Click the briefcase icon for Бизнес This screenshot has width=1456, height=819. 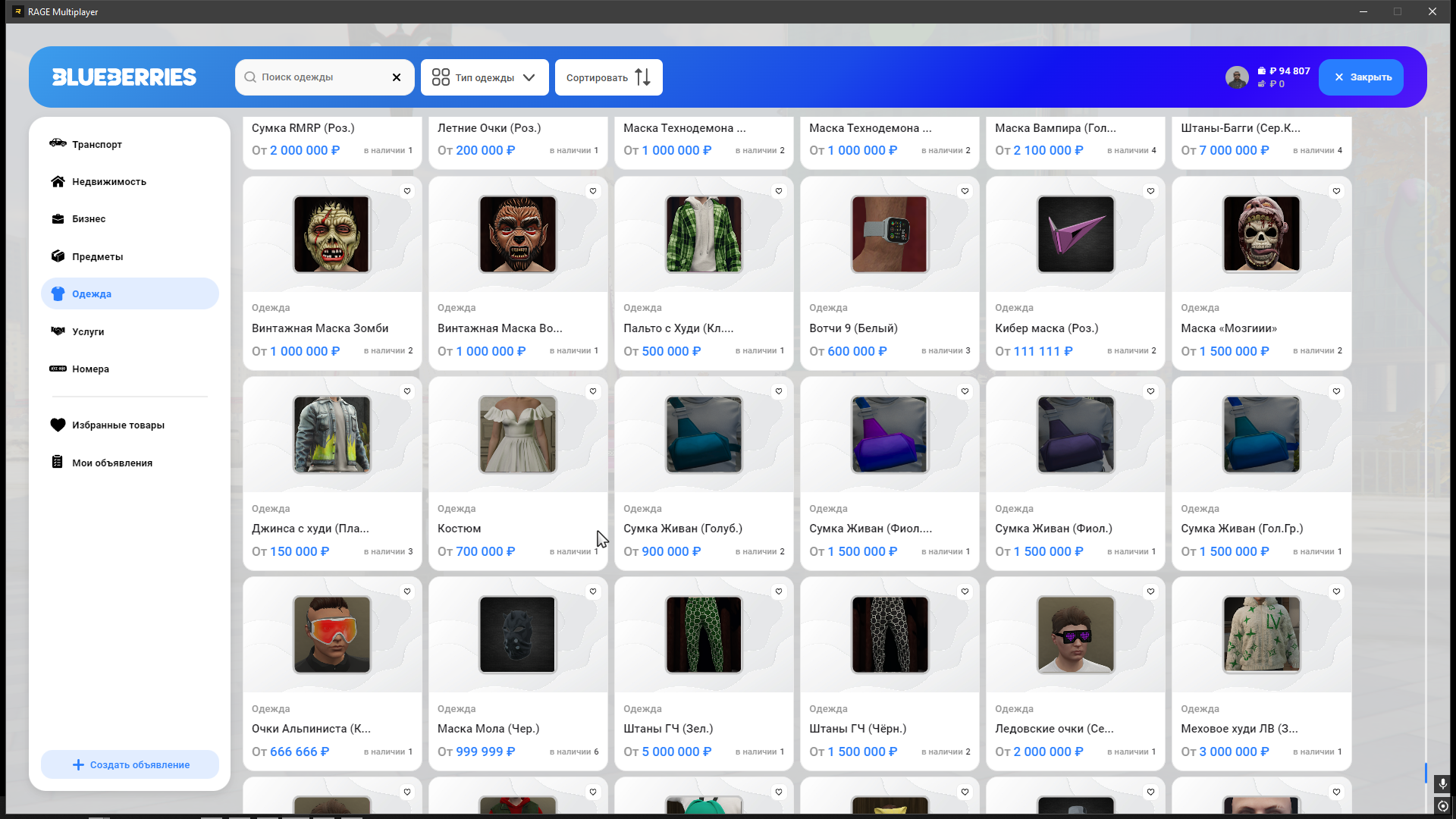(58, 218)
